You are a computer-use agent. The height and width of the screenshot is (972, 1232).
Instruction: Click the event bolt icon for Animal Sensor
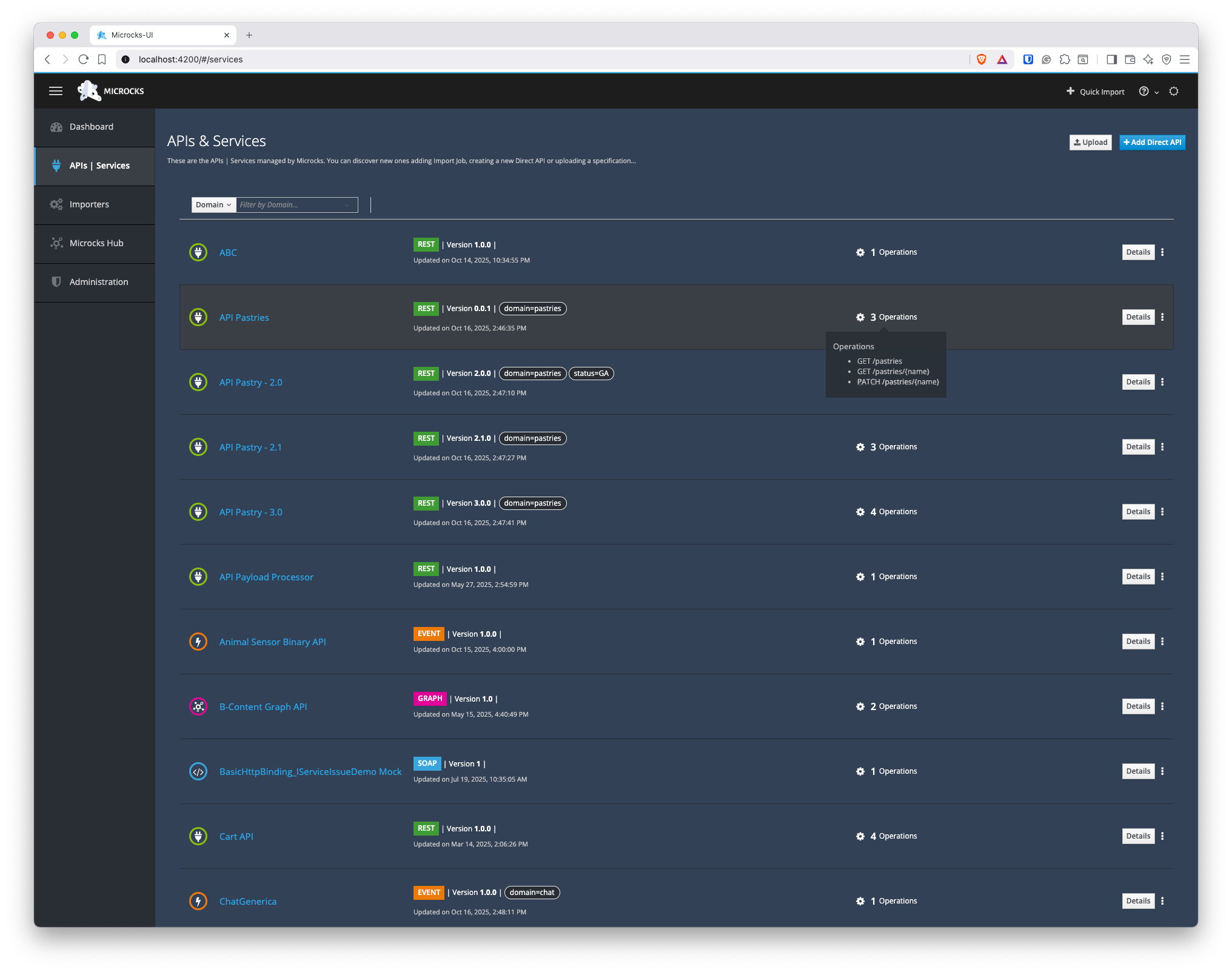coord(198,642)
